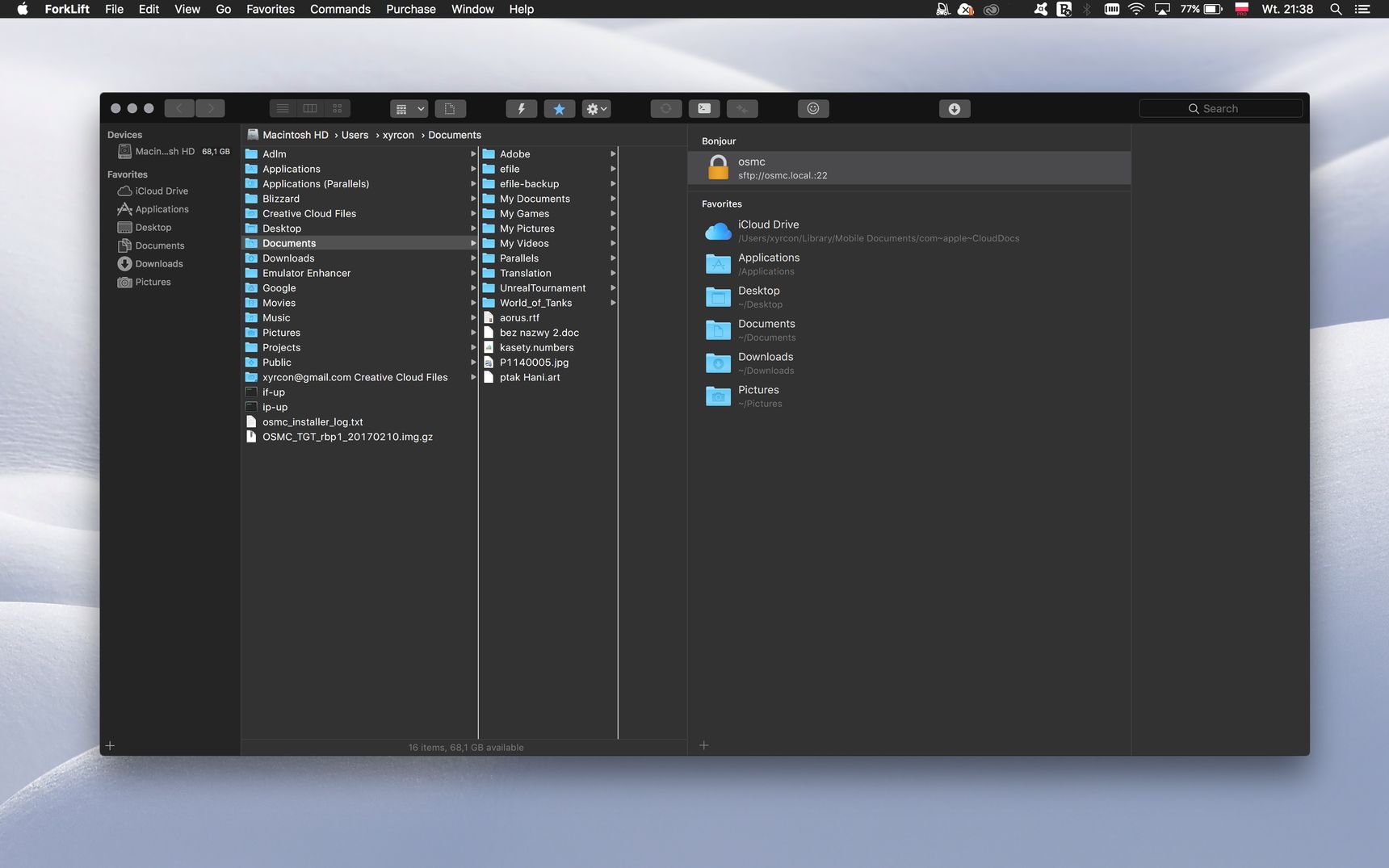Toggle the Favorites star toolbar button
Image resolution: width=1389 pixels, height=868 pixels.
point(559,108)
